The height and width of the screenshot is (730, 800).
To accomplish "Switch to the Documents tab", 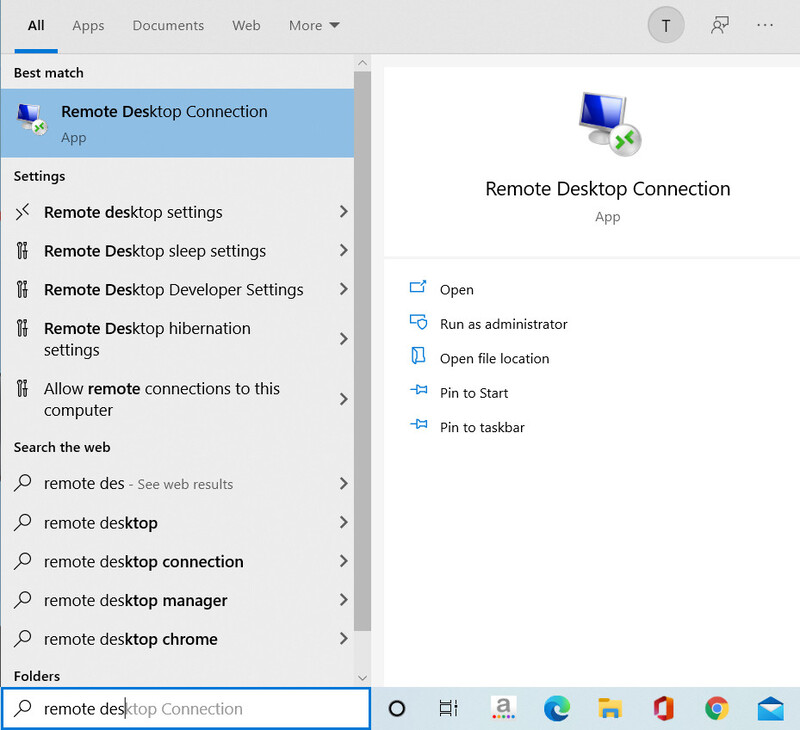I will click(x=168, y=26).
